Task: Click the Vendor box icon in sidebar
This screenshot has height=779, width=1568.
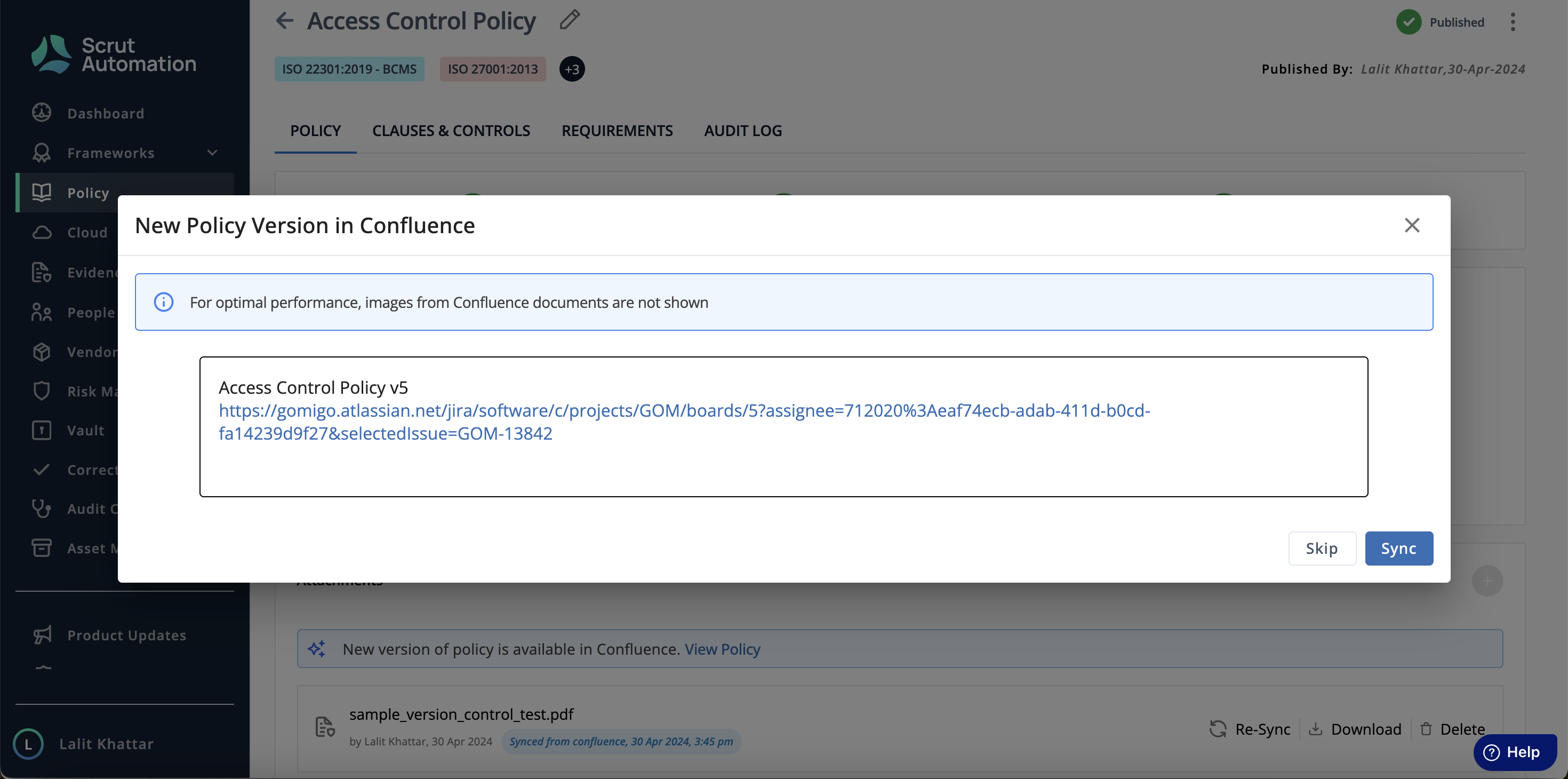Action: tap(42, 352)
